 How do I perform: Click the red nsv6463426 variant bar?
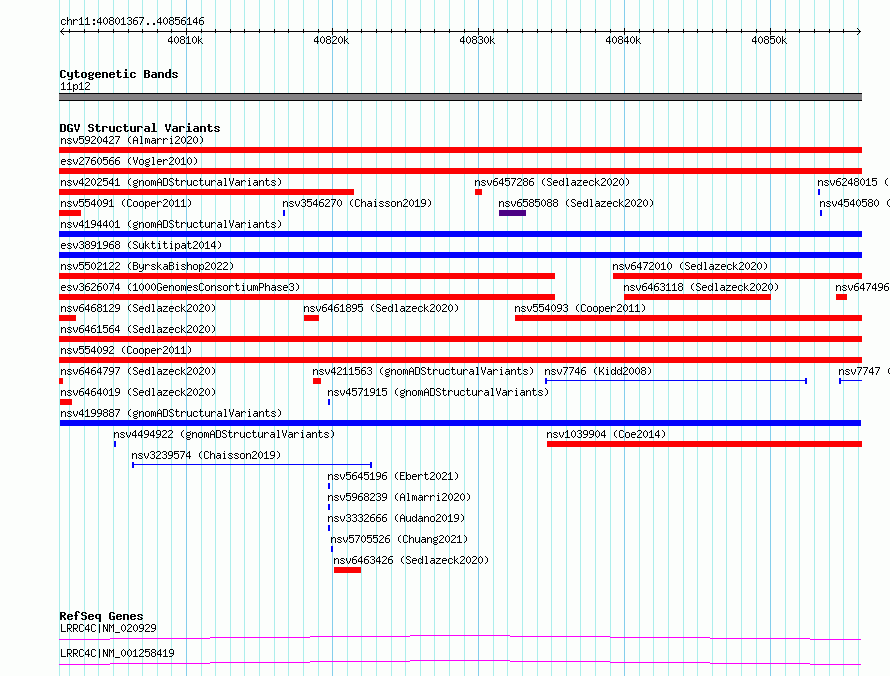(x=347, y=570)
